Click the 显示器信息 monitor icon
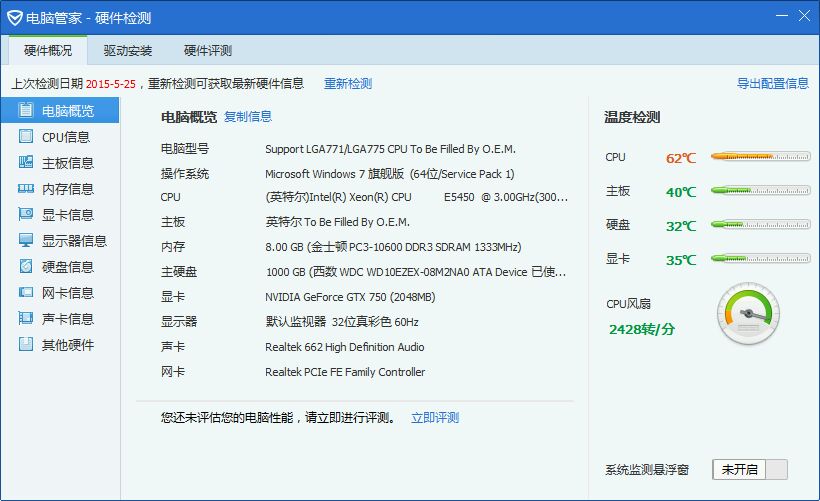 [x=26, y=240]
